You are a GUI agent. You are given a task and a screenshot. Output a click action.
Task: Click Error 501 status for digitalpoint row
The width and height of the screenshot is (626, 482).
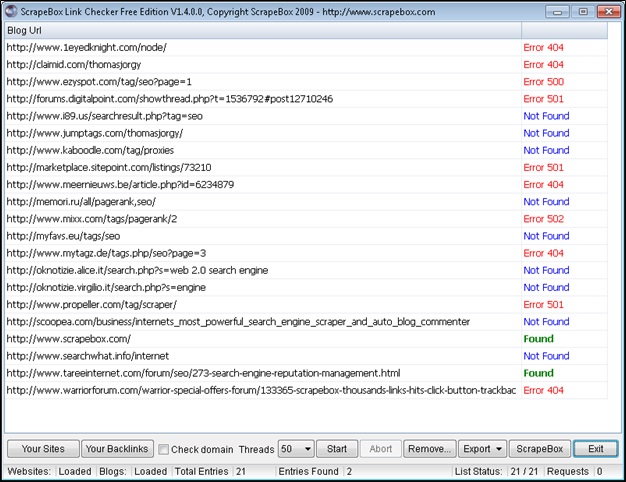(x=543, y=99)
